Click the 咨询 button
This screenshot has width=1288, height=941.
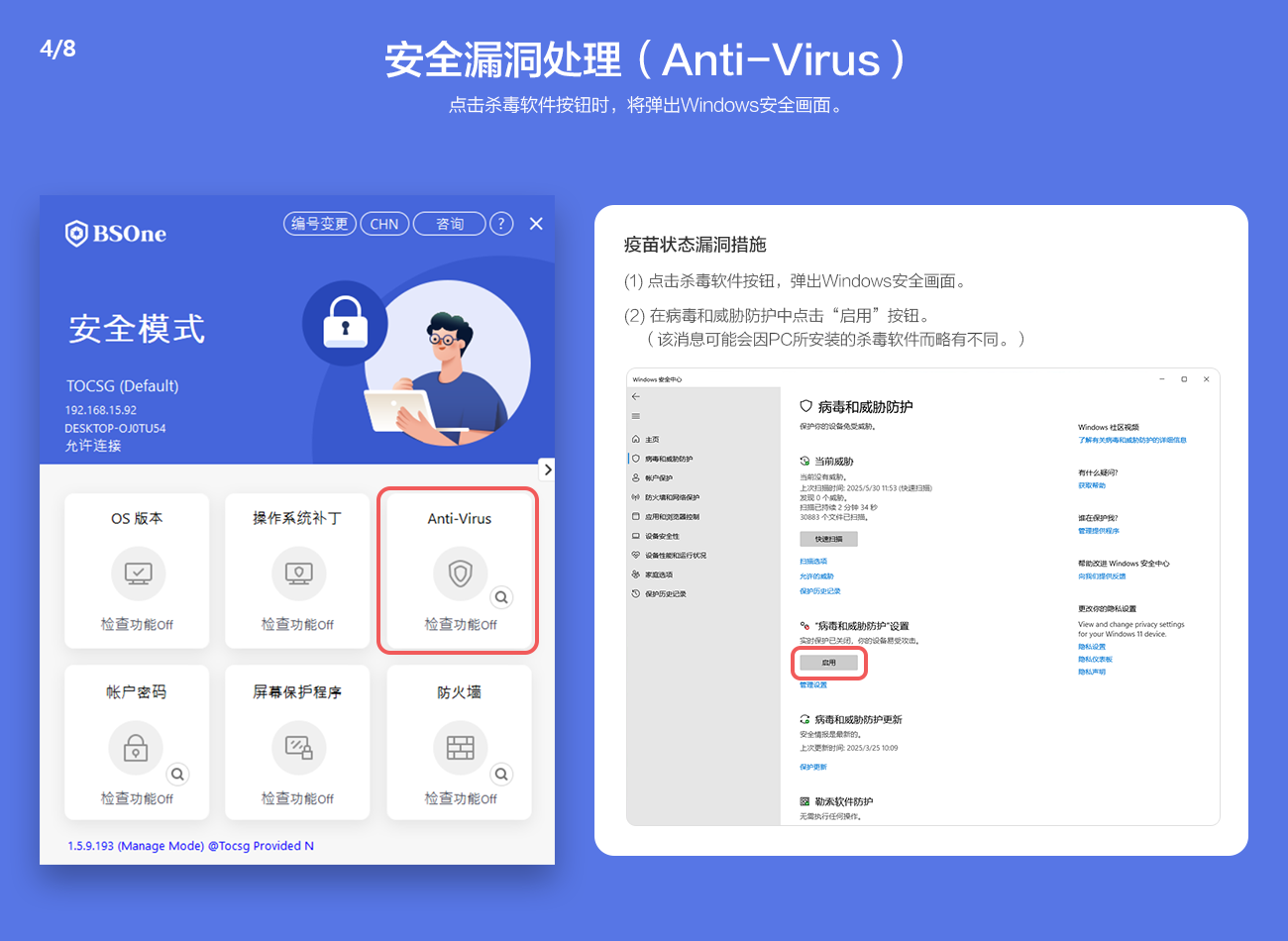click(450, 224)
